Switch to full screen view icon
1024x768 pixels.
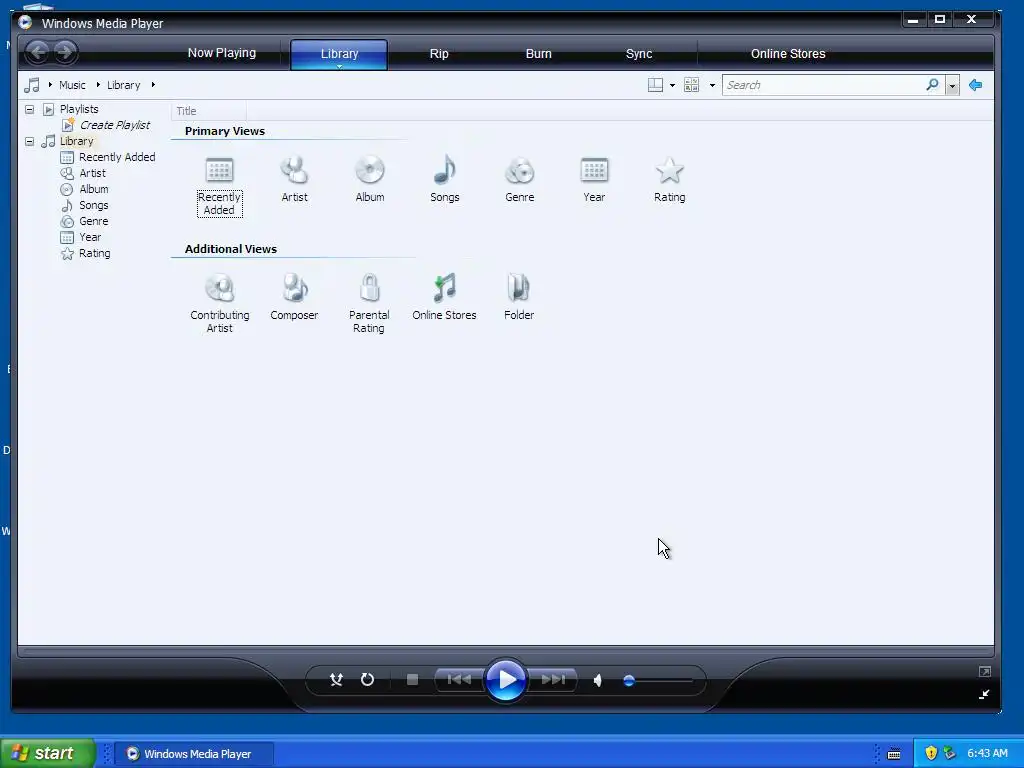click(x=984, y=671)
